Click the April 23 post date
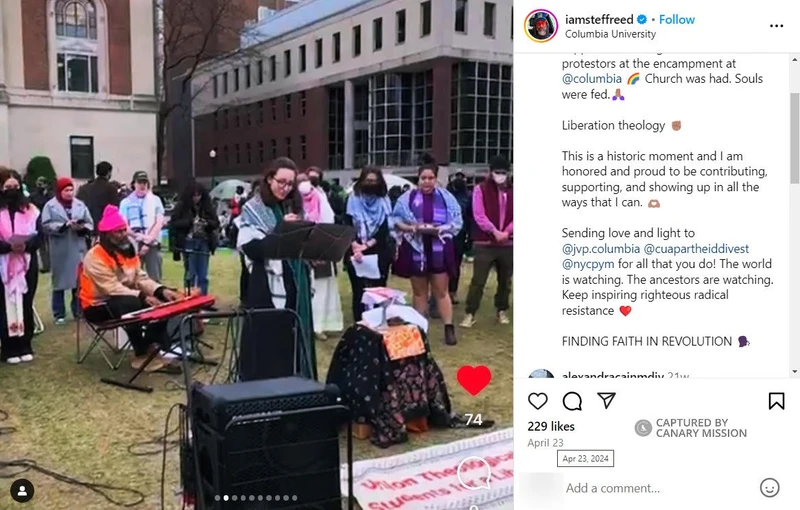The image size is (800, 510). tap(545, 443)
